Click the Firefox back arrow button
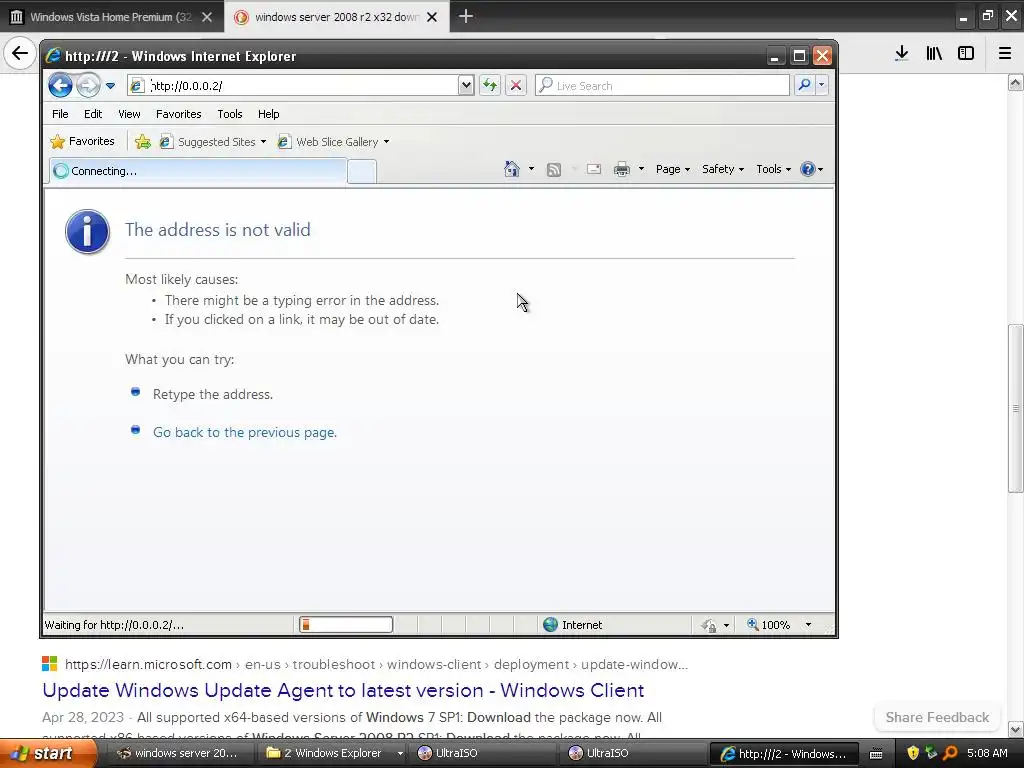Screen dimensions: 1024x768 [20, 53]
